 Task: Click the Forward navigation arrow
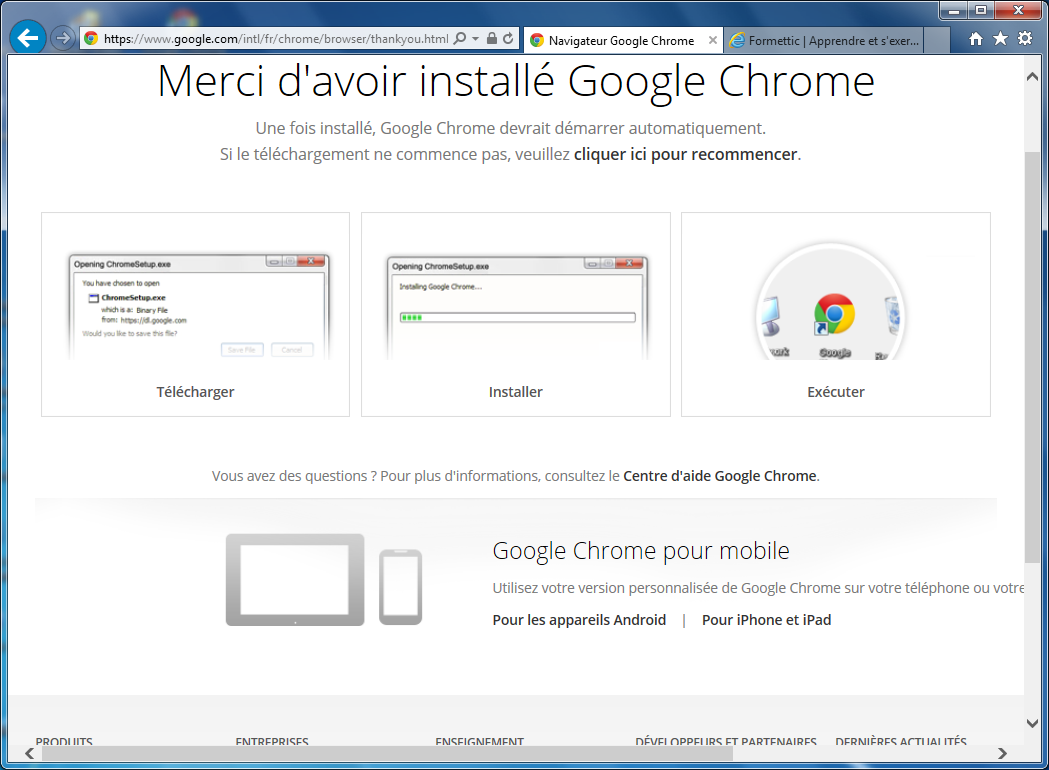pyautogui.click(x=62, y=38)
